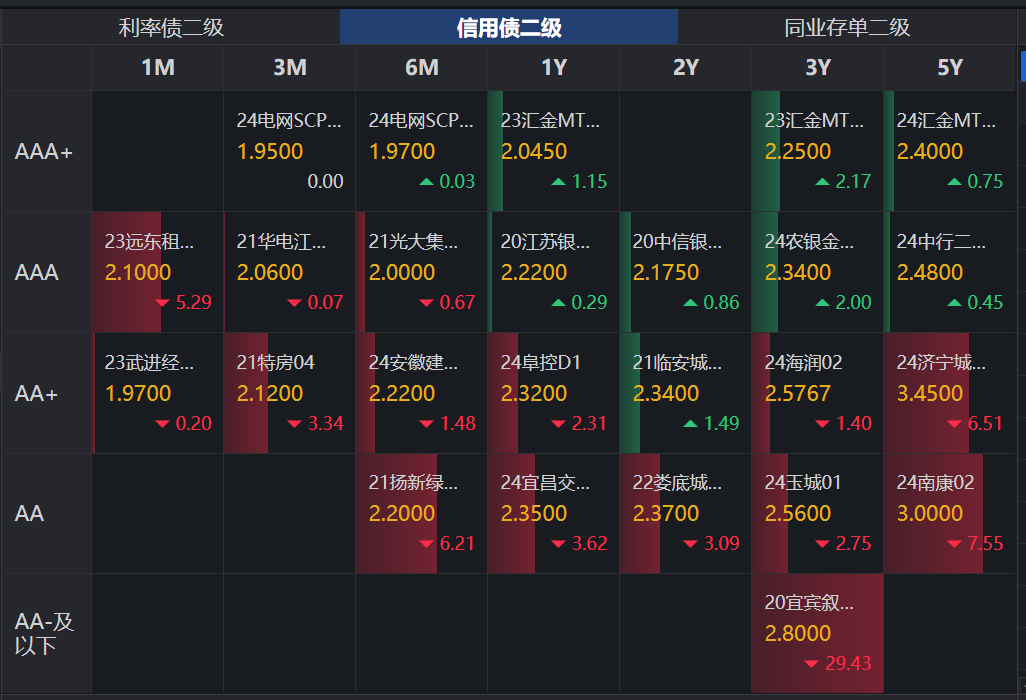Select the 信用债二级 tab
Screen dimensions: 1026x700
[x=510, y=26]
